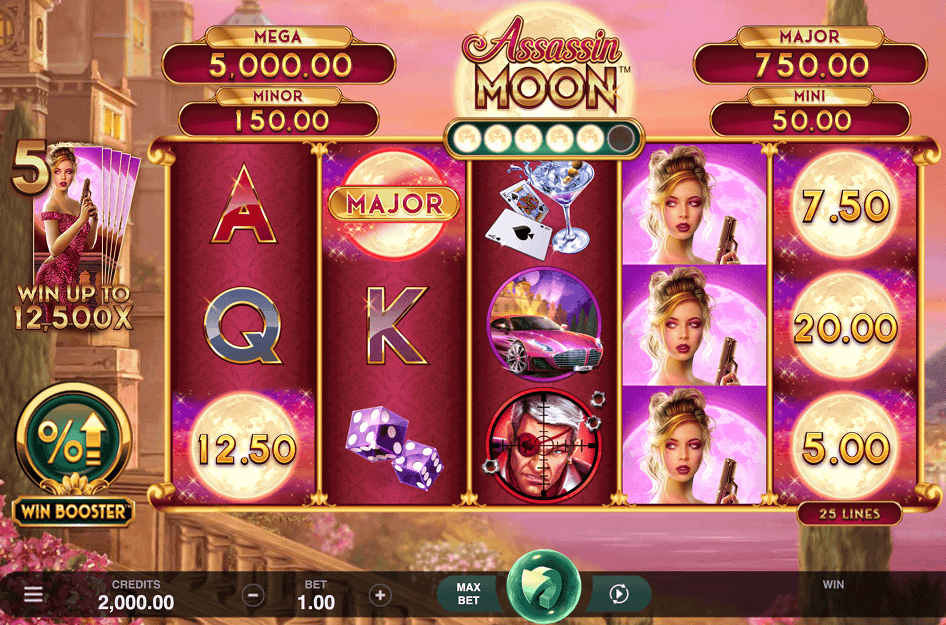Activate the Win Booster percent icon
Image resolution: width=946 pixels, height=625 pixels.
pos(74,438)
